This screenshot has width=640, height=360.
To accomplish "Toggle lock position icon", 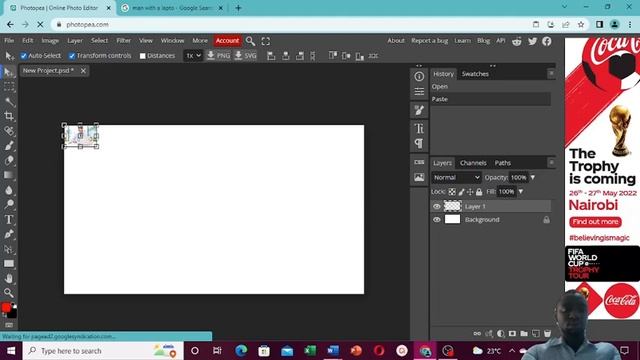I will pos(470,191).
